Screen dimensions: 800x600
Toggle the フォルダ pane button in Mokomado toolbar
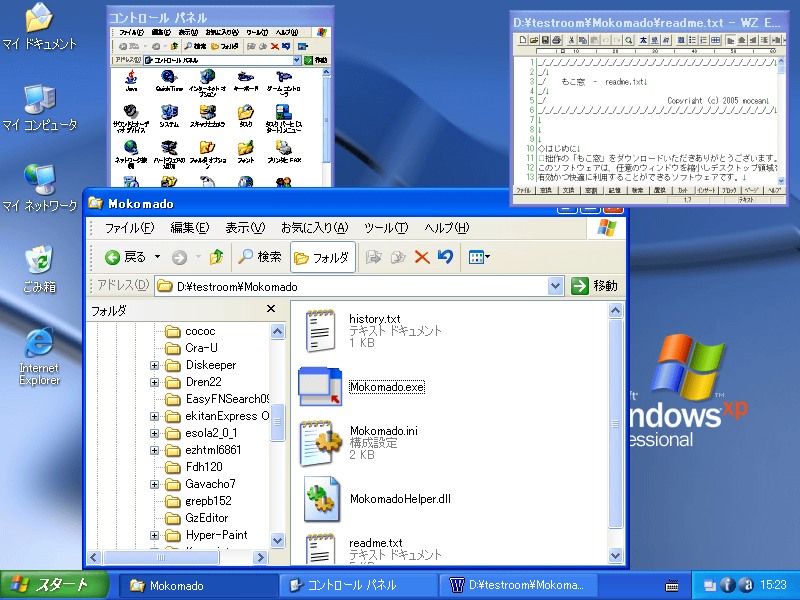coord(323,257)
